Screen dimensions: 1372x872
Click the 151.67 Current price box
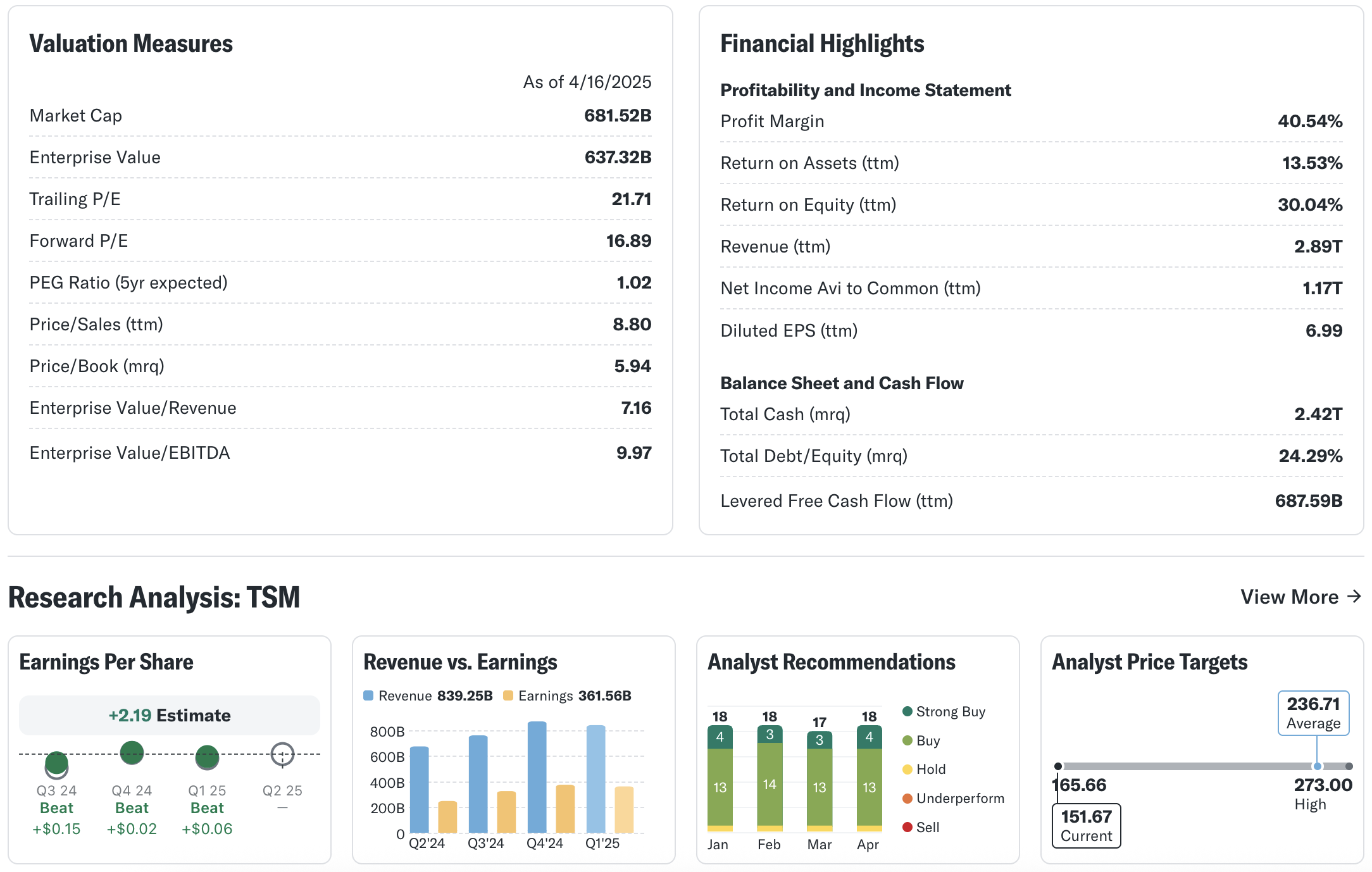pyautogui.click(x=1086, y=825)
